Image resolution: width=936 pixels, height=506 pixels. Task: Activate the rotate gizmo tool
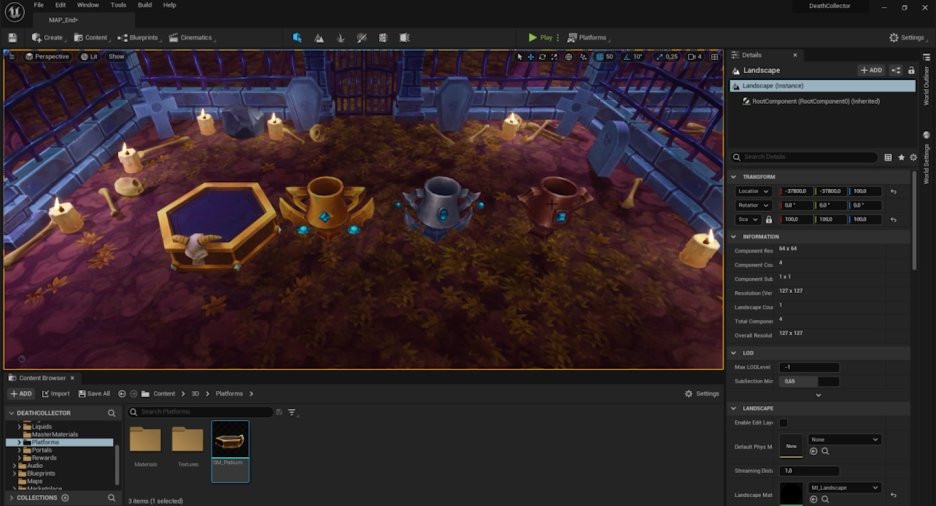(542, 57)
